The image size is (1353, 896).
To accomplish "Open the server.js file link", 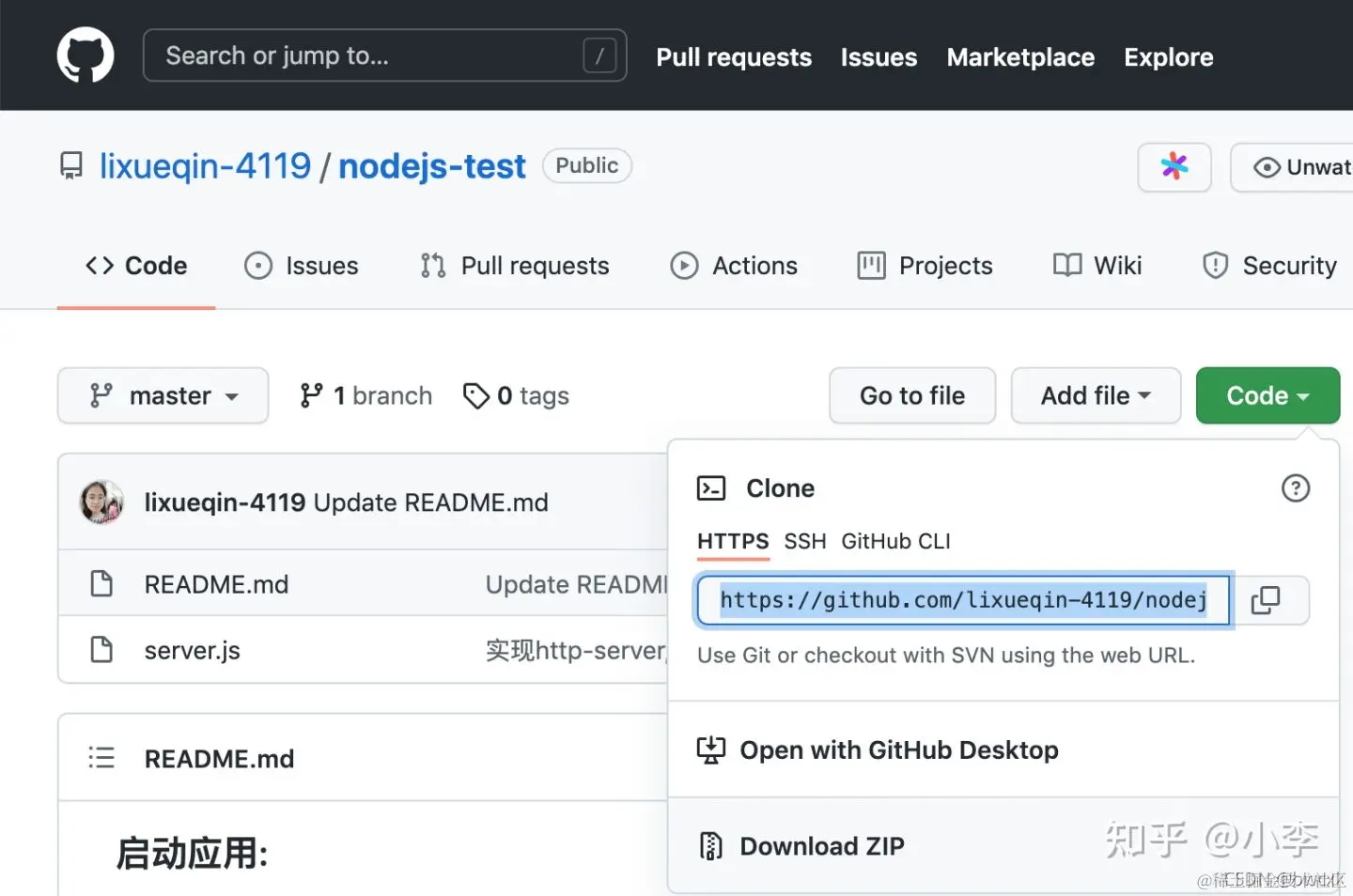I will point(193,651).
